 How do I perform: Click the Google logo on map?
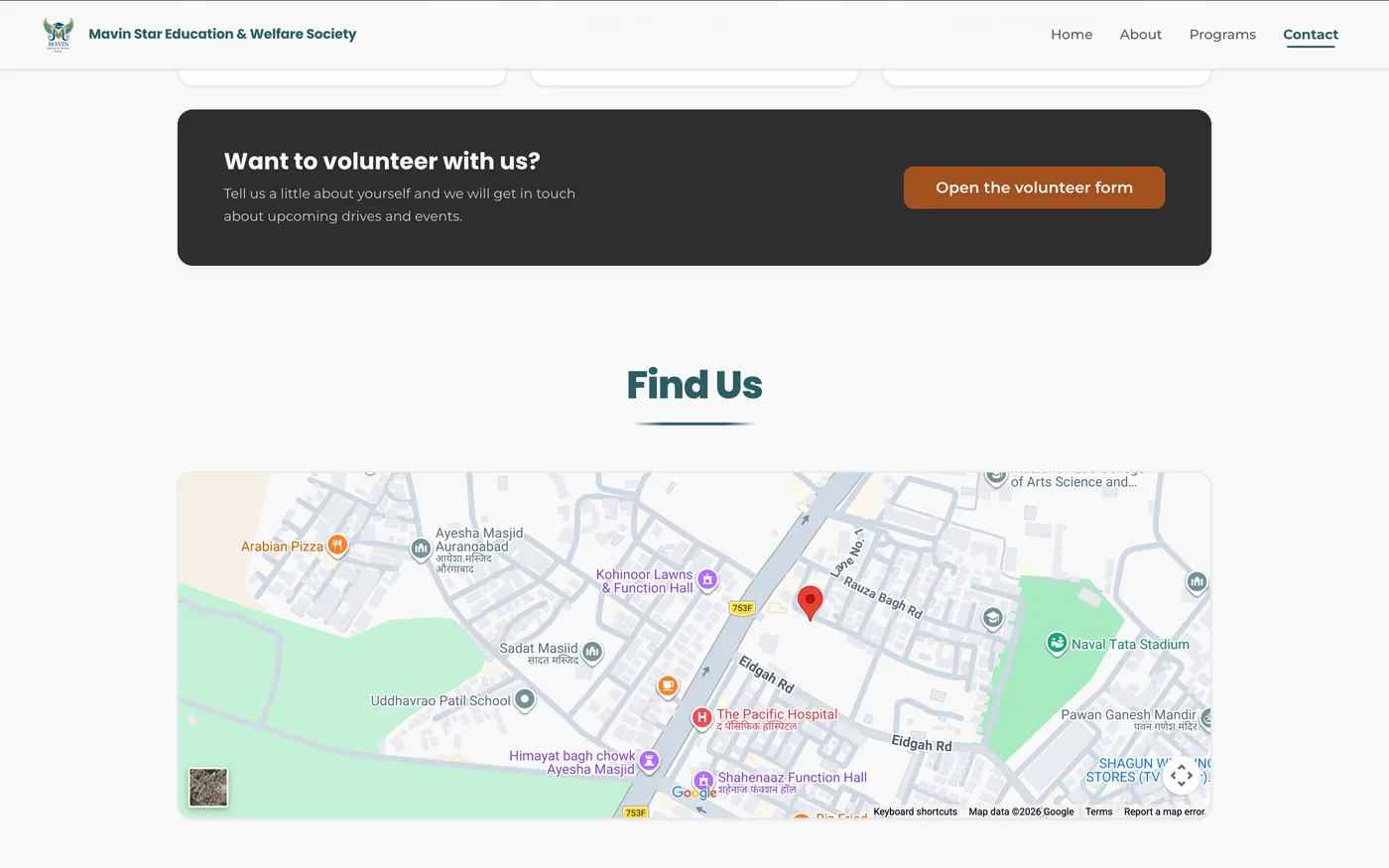pos(694,793)
